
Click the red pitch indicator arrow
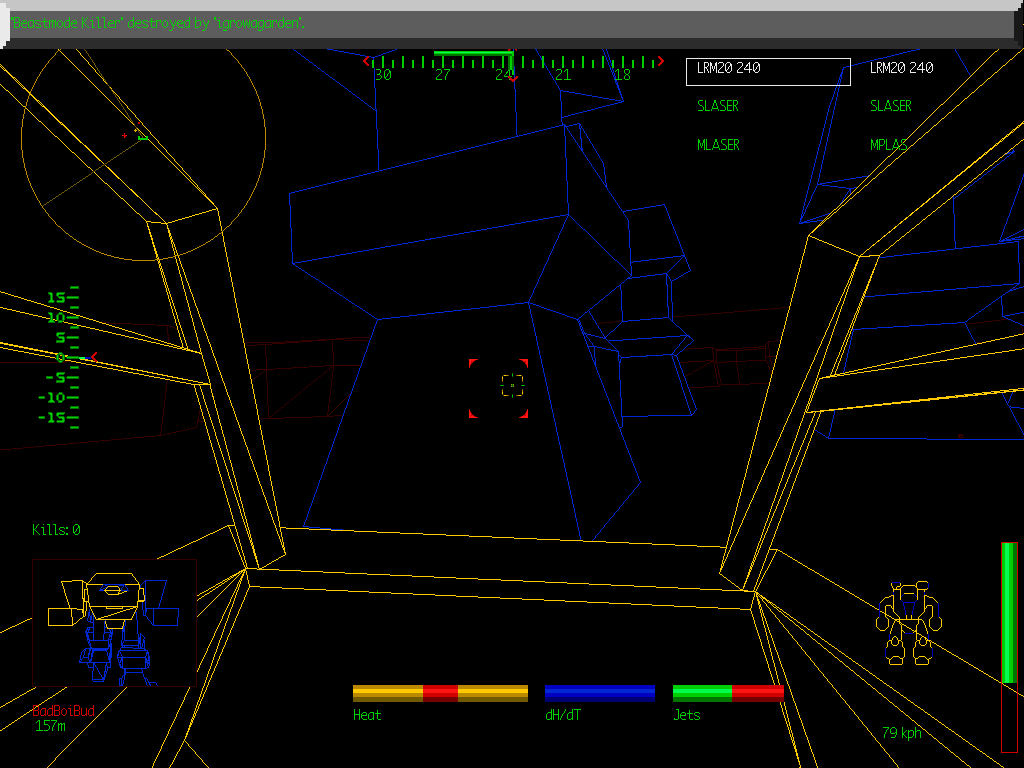coord(93,357)
